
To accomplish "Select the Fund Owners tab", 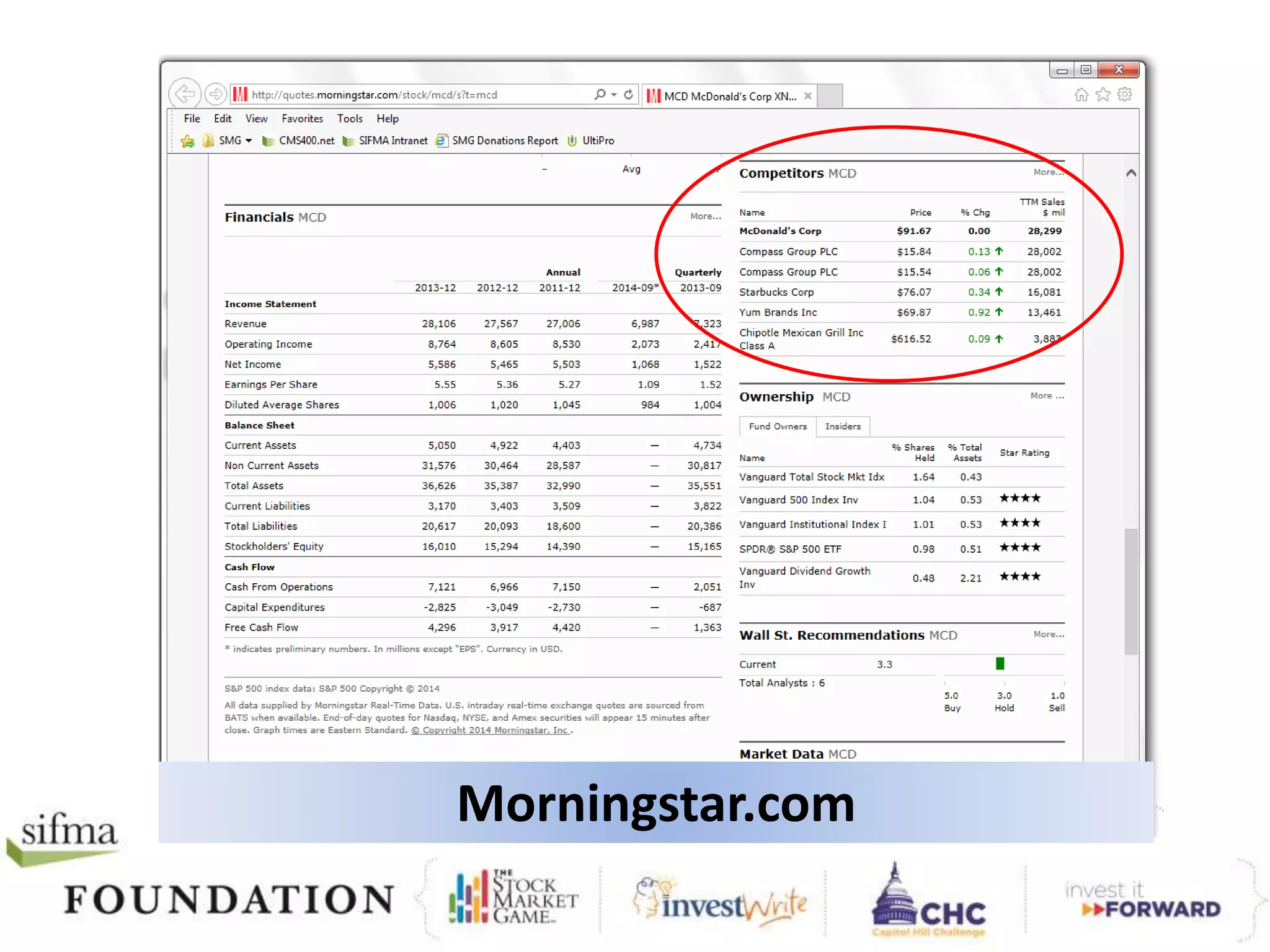I will [x=778, y=426].
